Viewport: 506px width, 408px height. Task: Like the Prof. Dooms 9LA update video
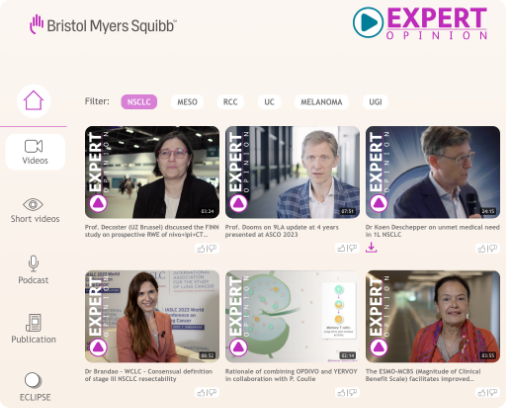point(341,249)
